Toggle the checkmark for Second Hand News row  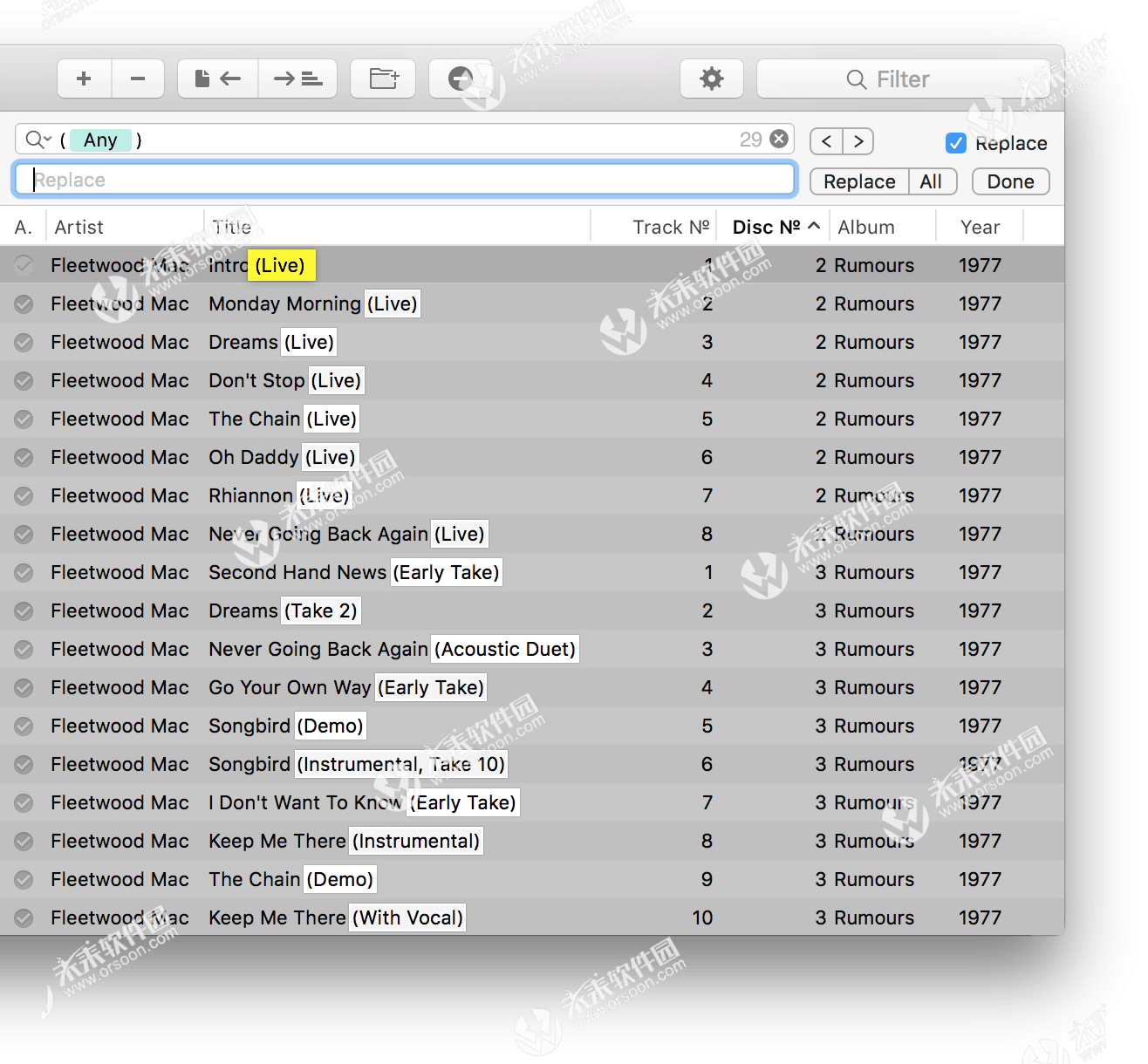click(24, 572)
